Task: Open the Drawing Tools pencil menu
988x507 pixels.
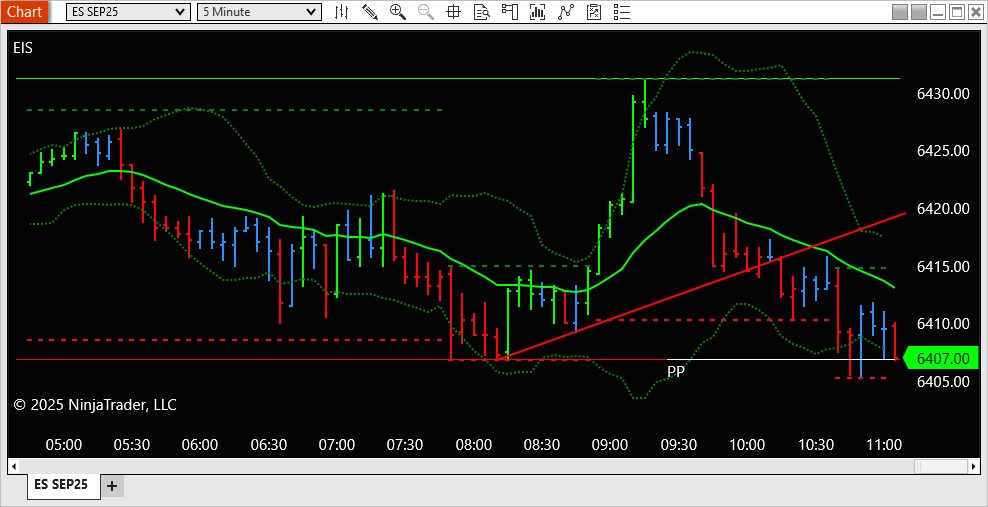Action: (370, 11)
